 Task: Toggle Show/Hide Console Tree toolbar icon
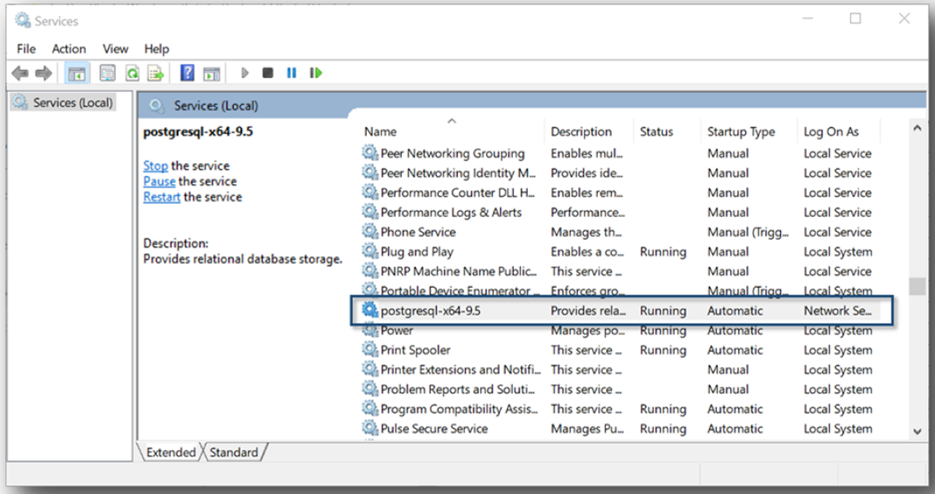pyautogui.click(x=76, y=73)
